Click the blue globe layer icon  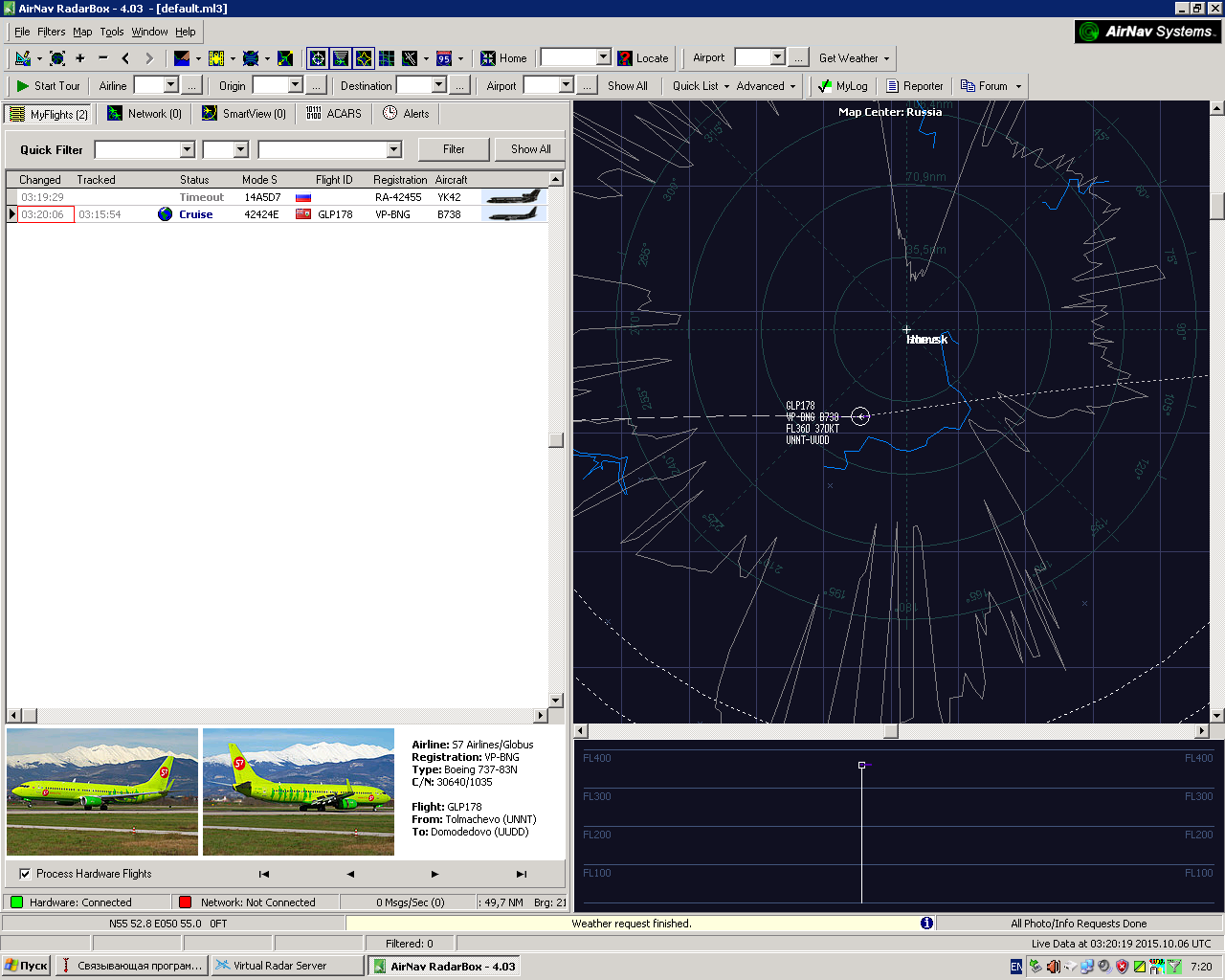(x=251, y=58)
